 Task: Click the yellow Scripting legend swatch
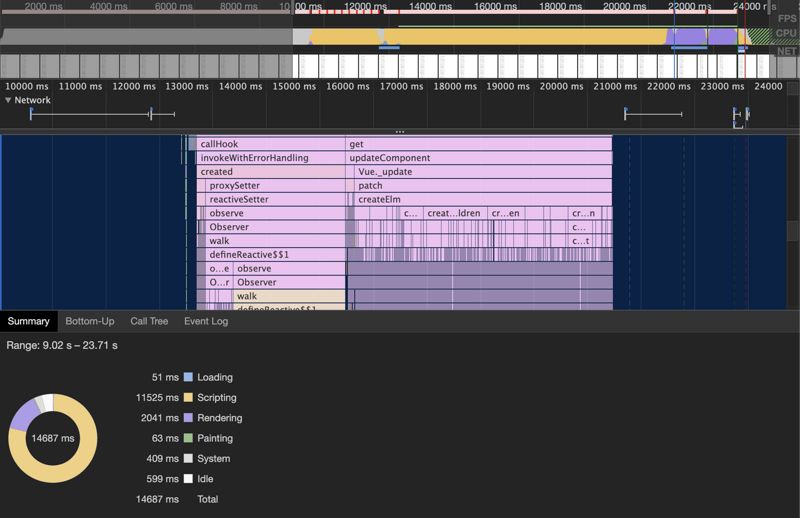point(188,398)
